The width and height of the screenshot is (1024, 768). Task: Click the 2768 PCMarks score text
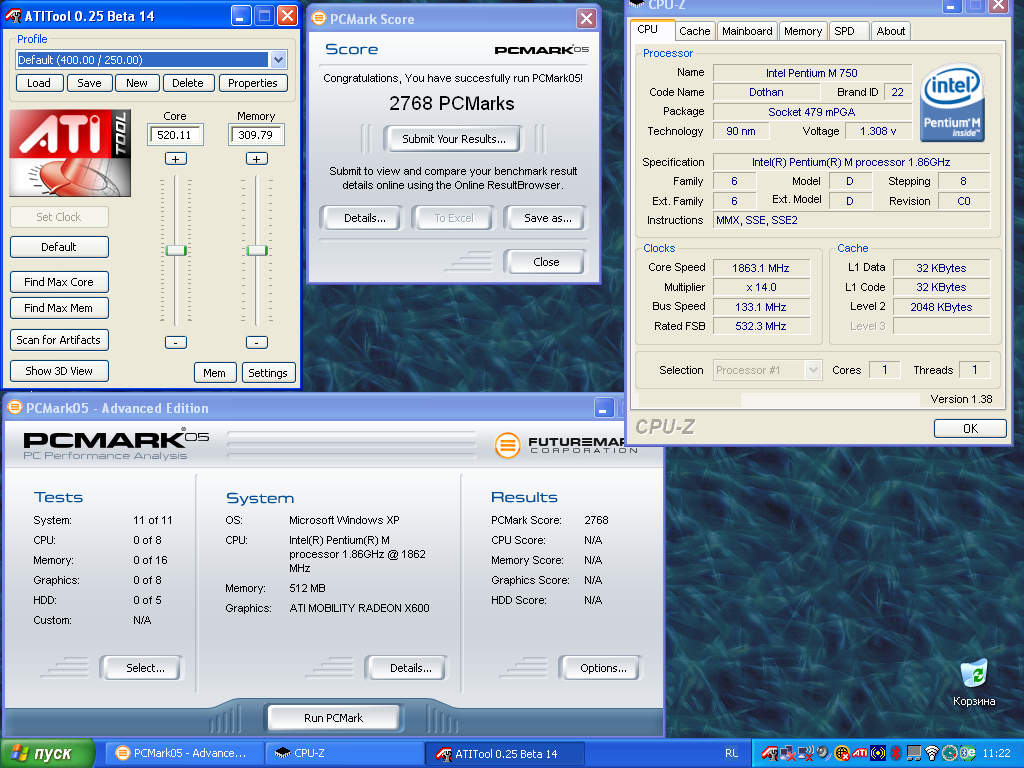[452, 103]
